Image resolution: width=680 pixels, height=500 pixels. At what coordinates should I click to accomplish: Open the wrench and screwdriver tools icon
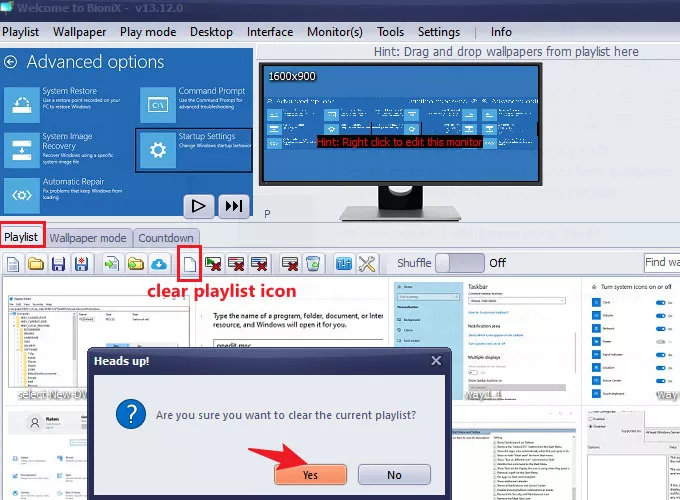pyautogui.click(x=367, y=264)
